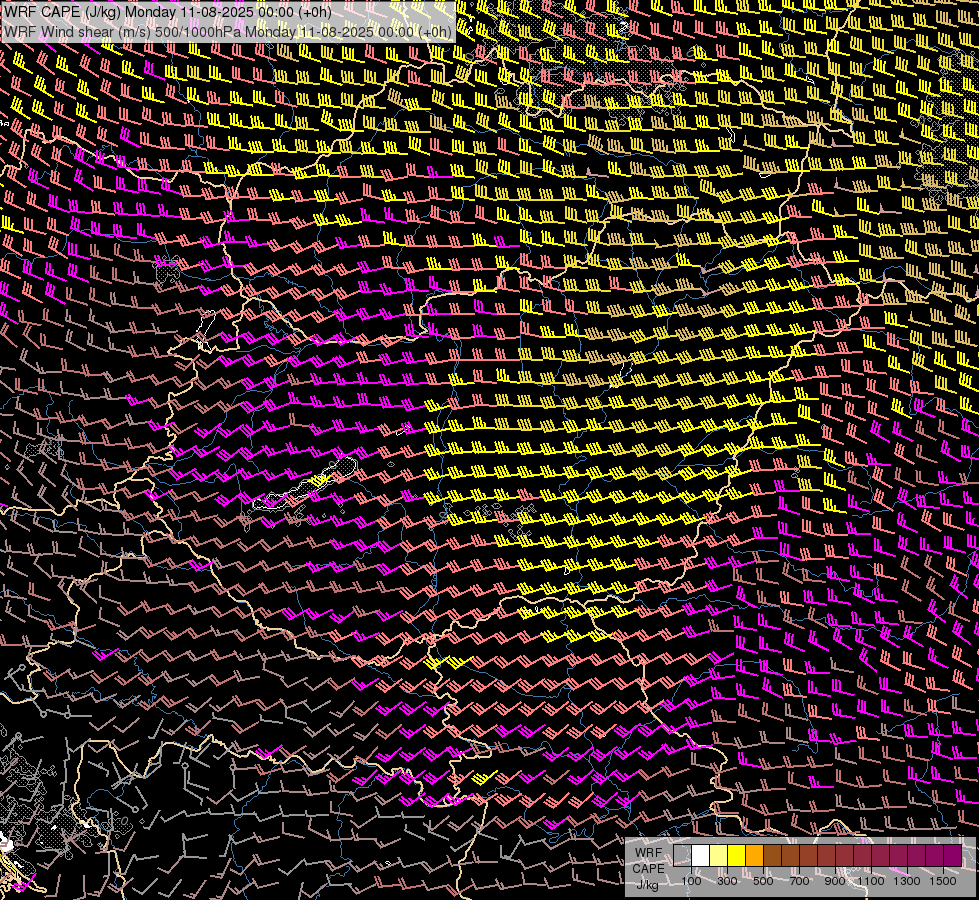Click the WRF Wind shear title line
Viewport: 979px width, 900px height.
[x=228, y=32]
